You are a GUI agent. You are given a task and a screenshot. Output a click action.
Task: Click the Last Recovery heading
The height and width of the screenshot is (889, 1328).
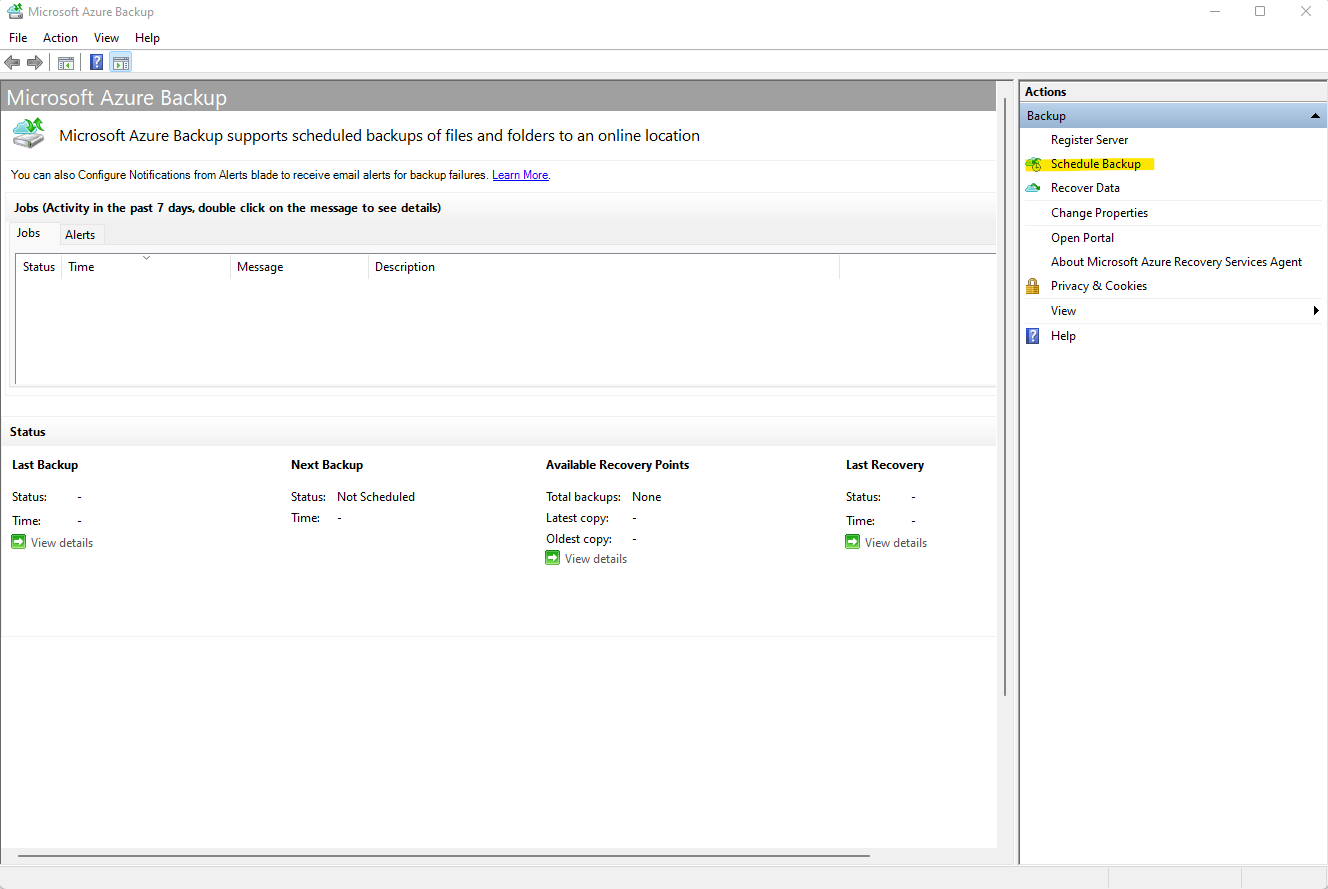(885, 465)
